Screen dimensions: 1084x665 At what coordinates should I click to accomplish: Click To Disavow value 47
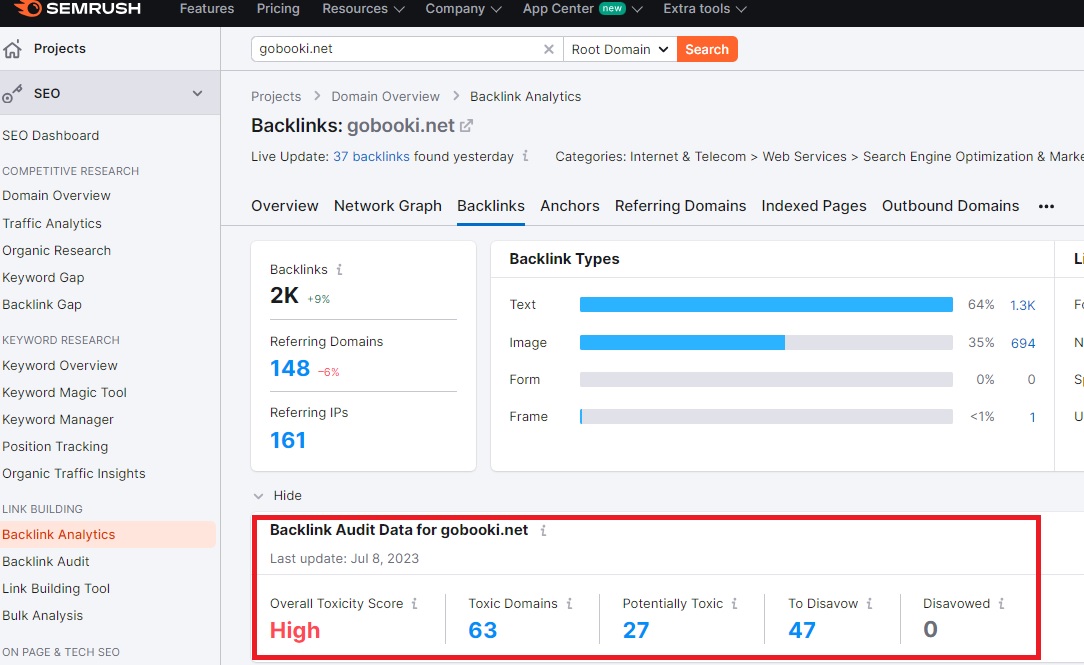point(802,630)
